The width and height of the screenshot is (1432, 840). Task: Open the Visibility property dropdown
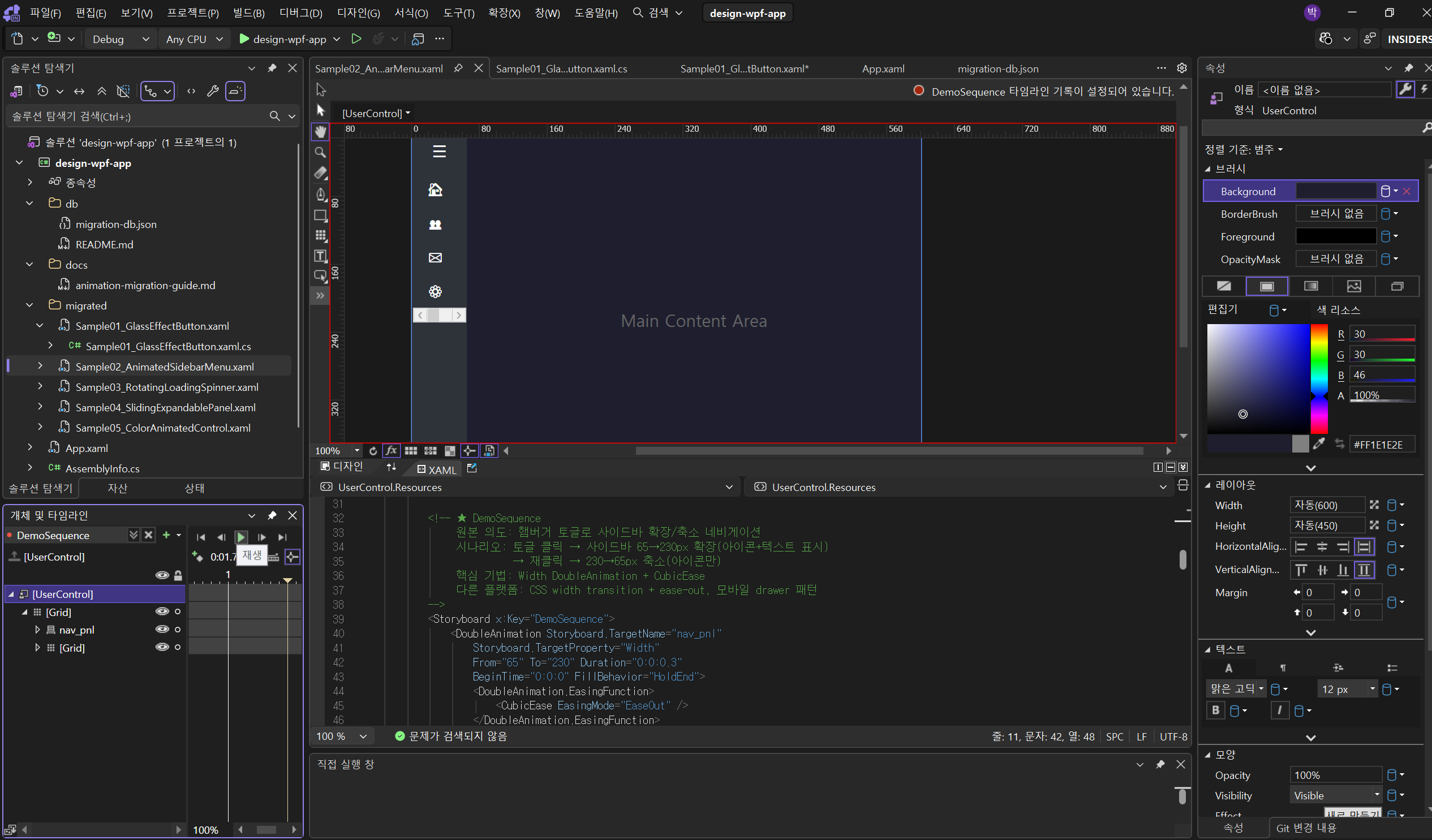(1377, 795)
